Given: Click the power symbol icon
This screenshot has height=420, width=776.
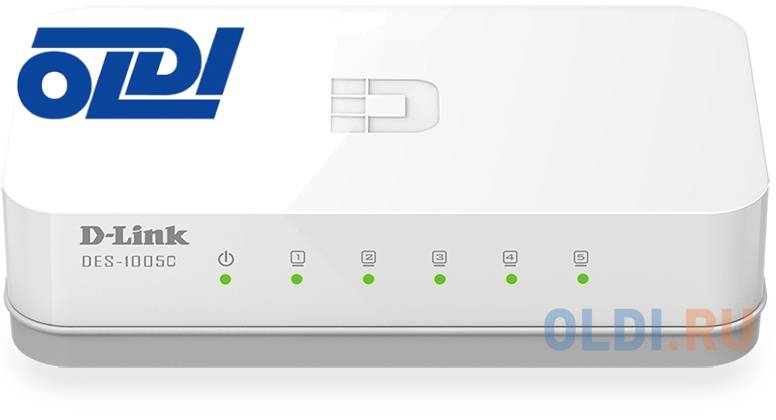Looking at the screenshot, I should 226,259.
